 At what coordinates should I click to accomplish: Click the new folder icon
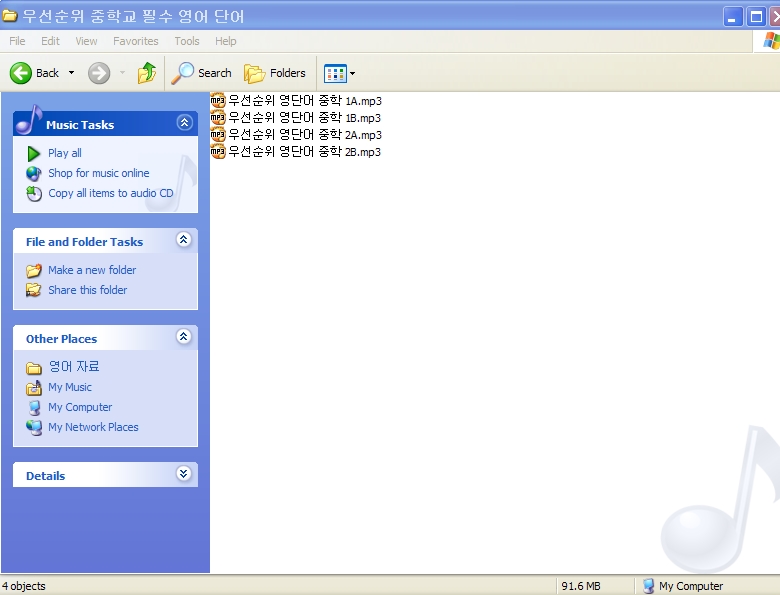click(x=33, y=270)
